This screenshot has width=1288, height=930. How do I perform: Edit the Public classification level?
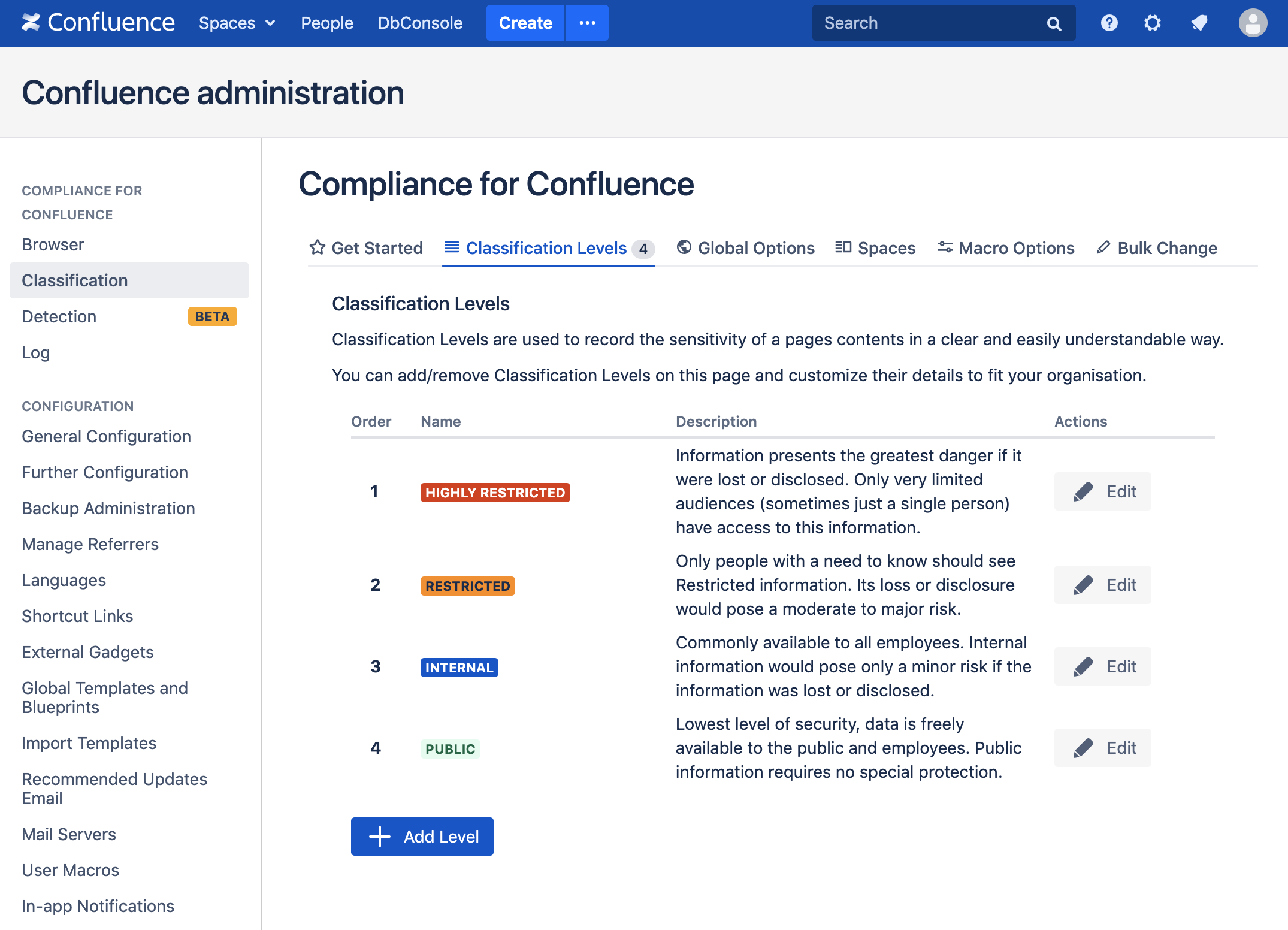(1102, 748)
